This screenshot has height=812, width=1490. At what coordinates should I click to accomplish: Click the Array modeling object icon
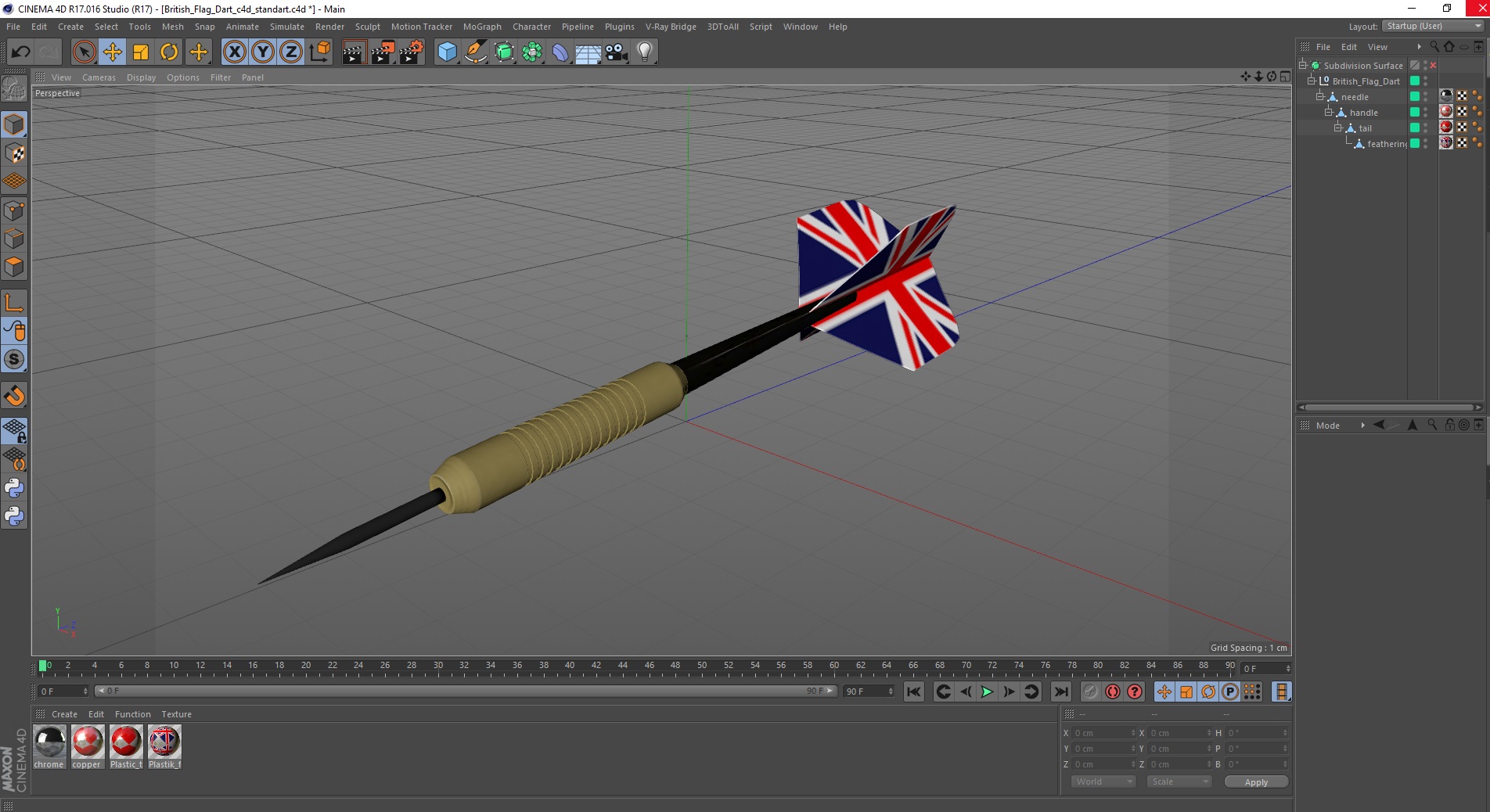click(532, 52)
